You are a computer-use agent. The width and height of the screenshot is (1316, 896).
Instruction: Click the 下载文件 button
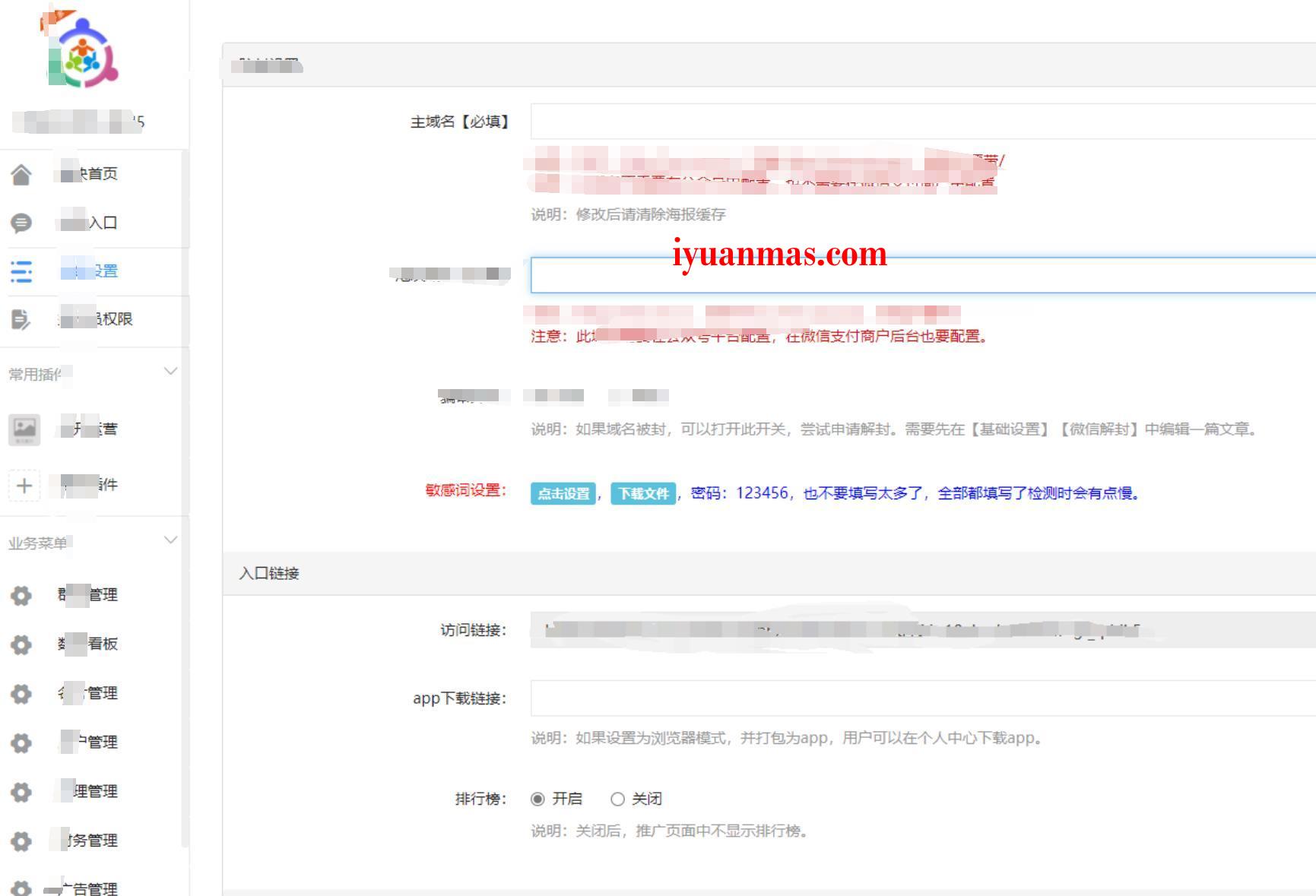pyautogui.click(x=643, y=493)
